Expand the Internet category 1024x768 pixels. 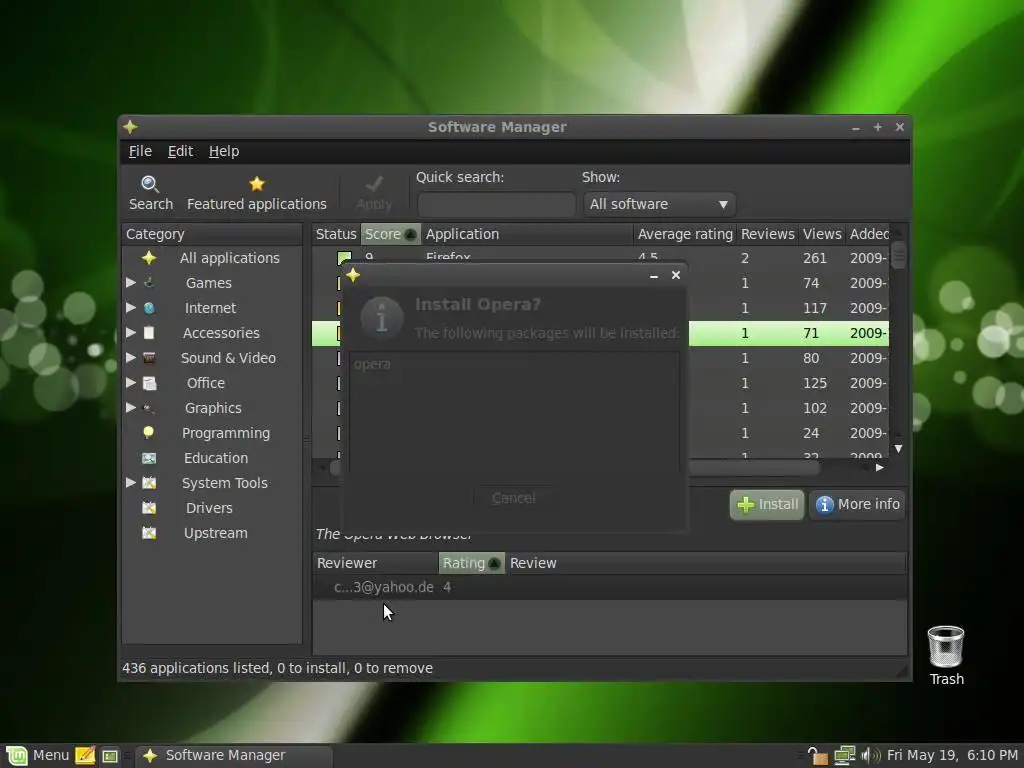[131, 308]
